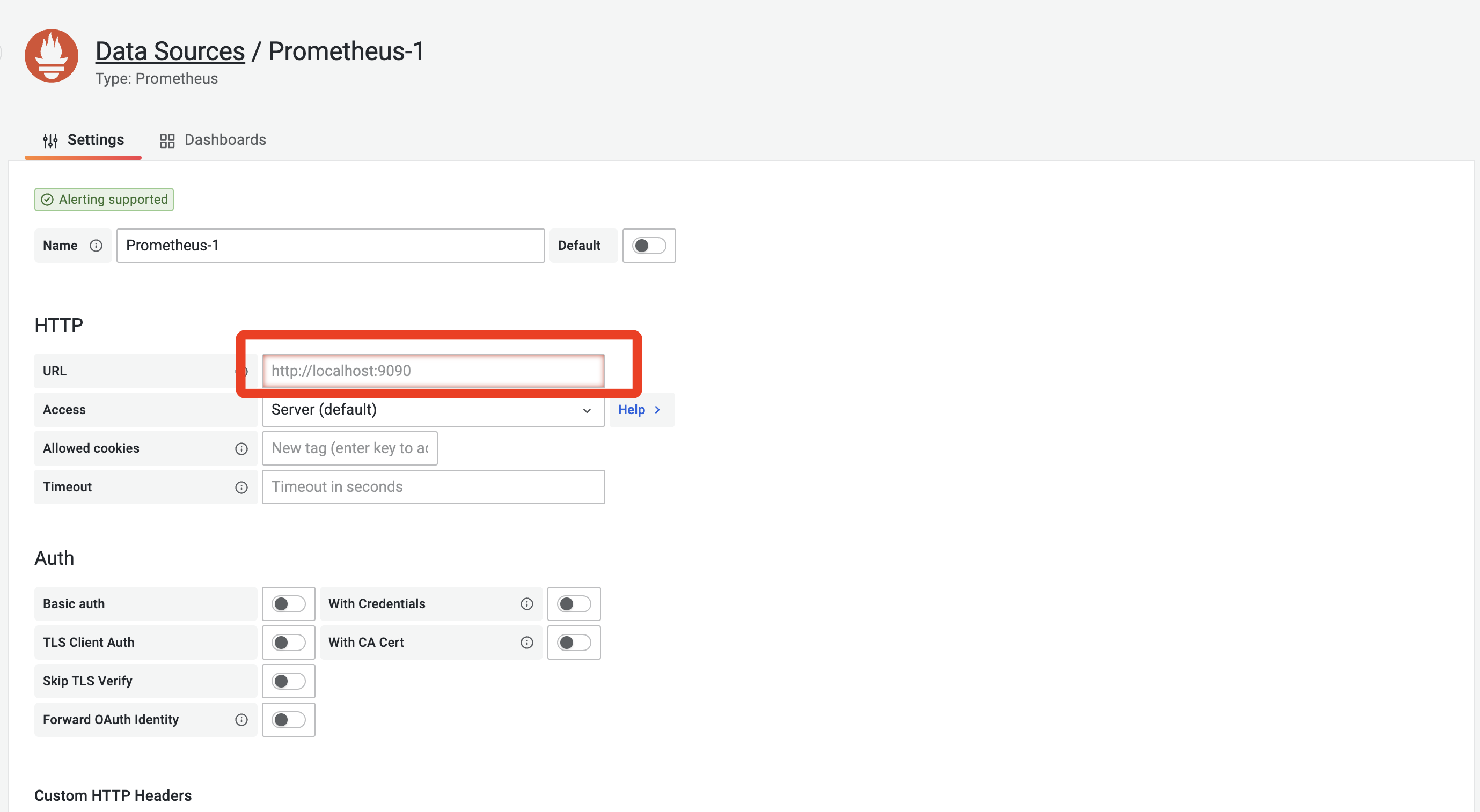Open the Data Sources breadcrumb link
The width and height of the screenshot is (1480, 812).
[170, 51]
